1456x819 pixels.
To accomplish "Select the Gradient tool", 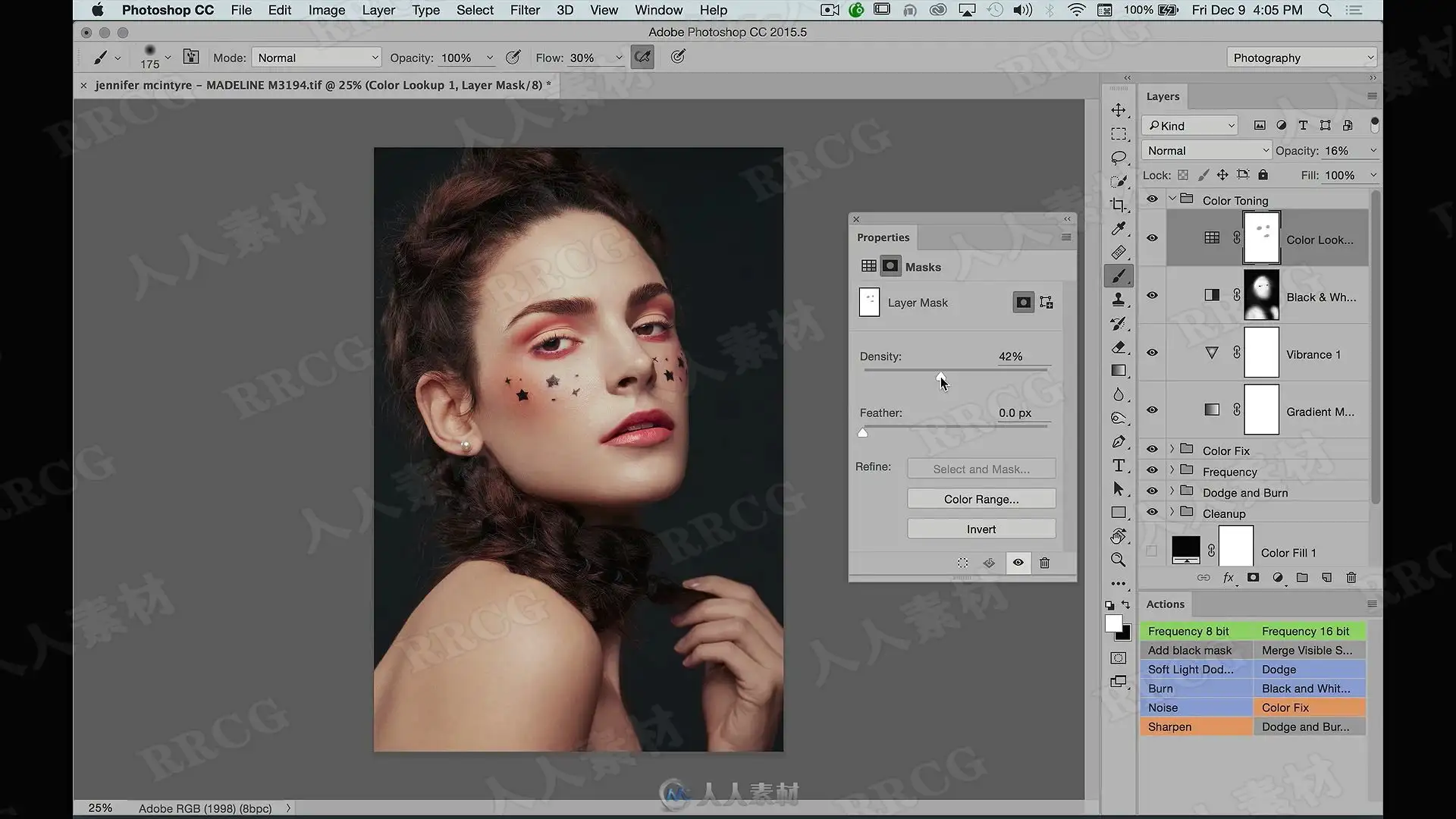I will pyautogui.click(x=1119, y=371).
